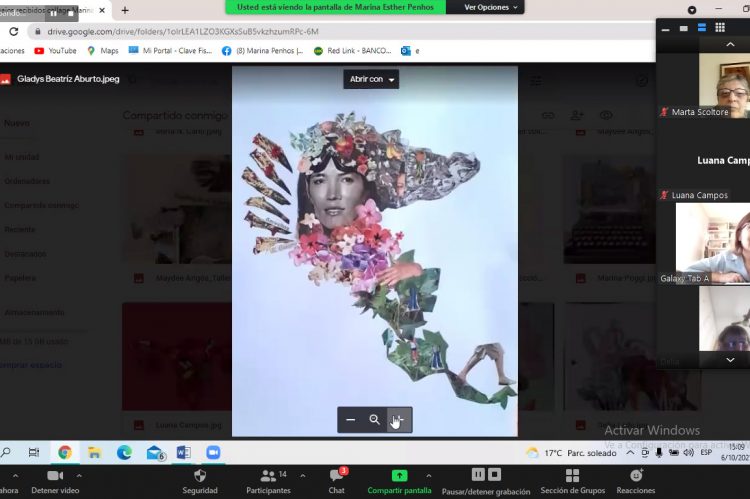The width and height of the screenshot is (750, 499).
Task: Open the Reacciones menu
Action: point(635,481)
